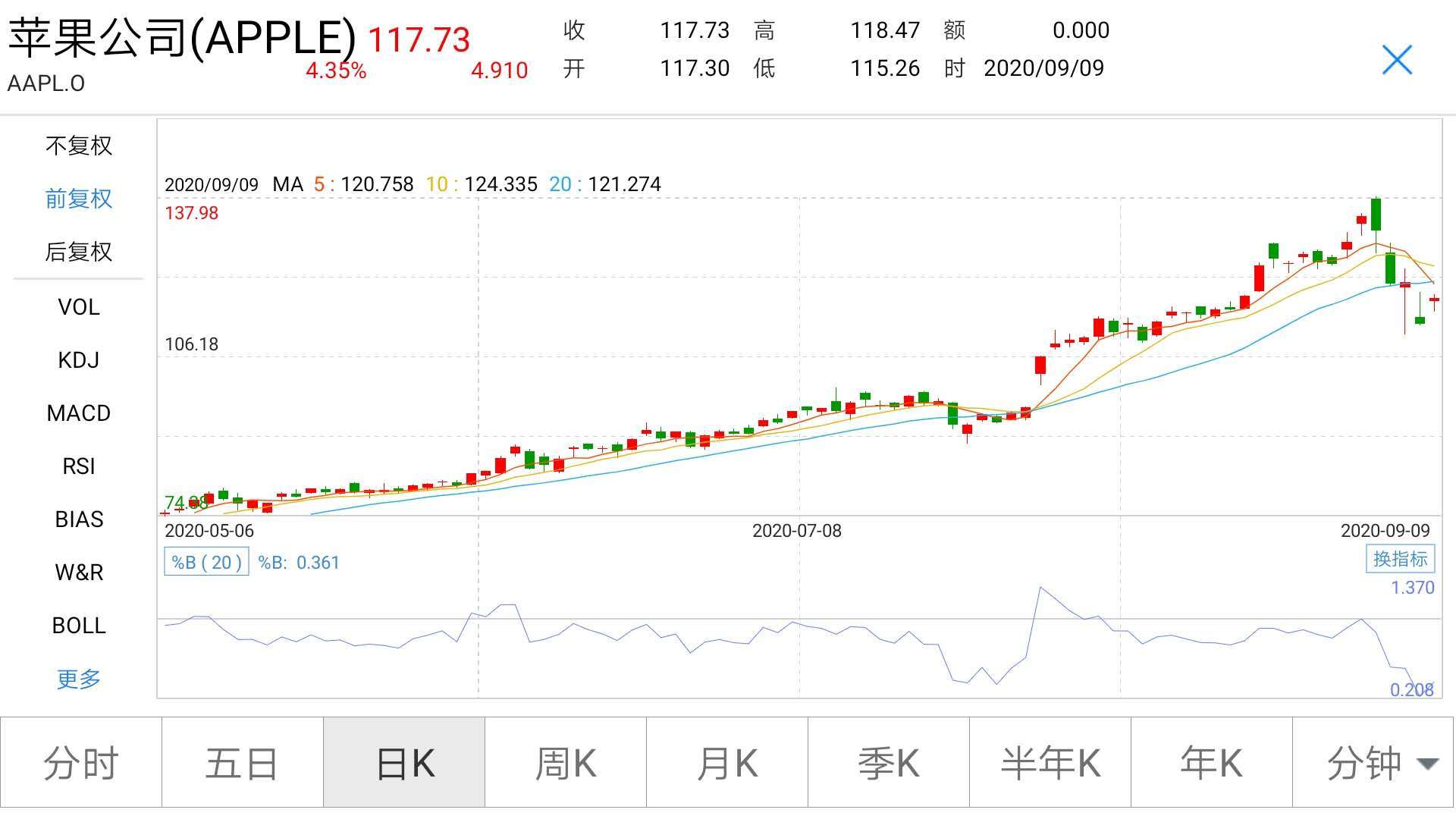Select 前复权 price adjustment option
The image size is (1456, 819).
79,199
